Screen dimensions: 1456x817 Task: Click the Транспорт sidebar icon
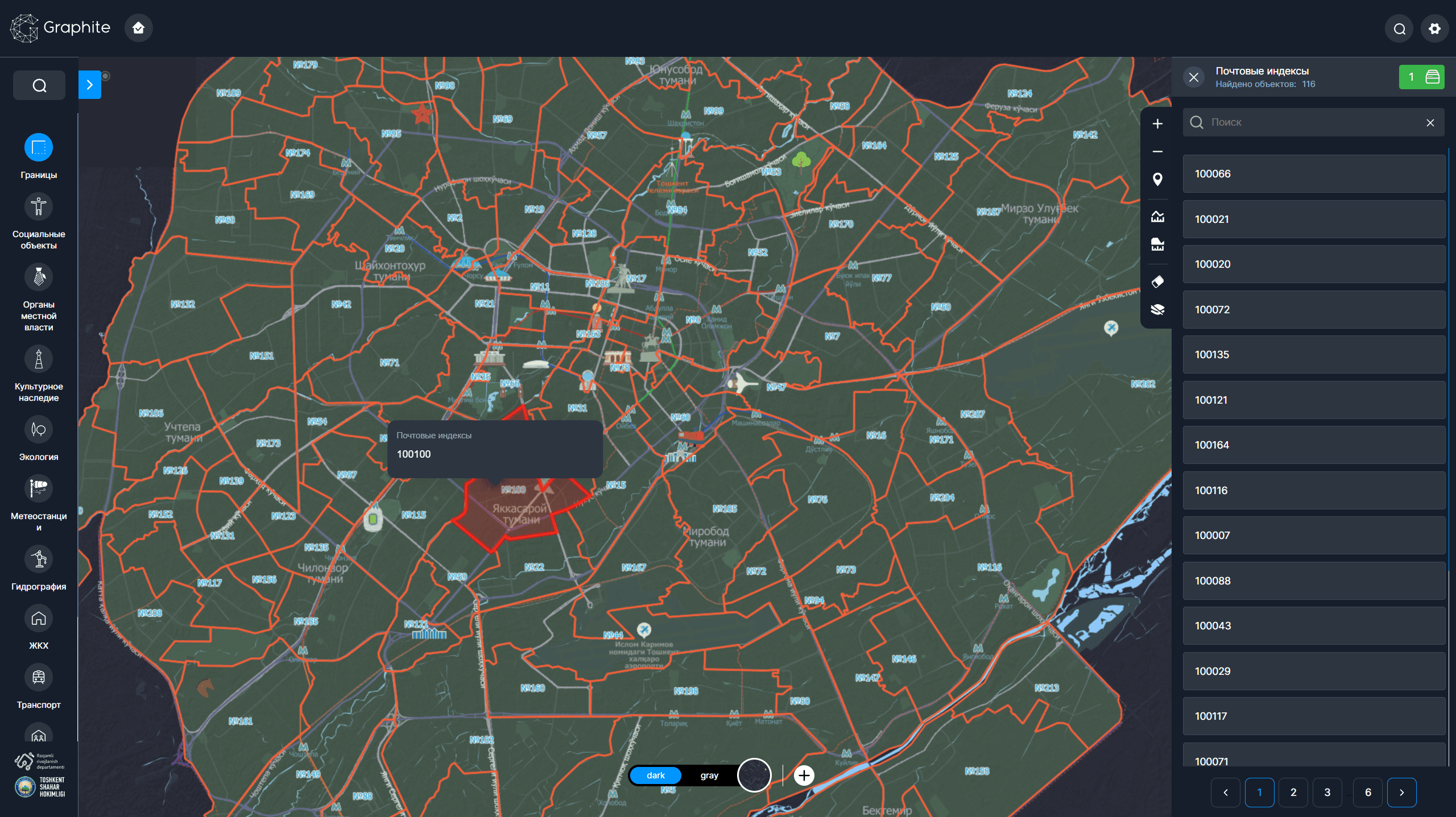(x=38, y=677)
